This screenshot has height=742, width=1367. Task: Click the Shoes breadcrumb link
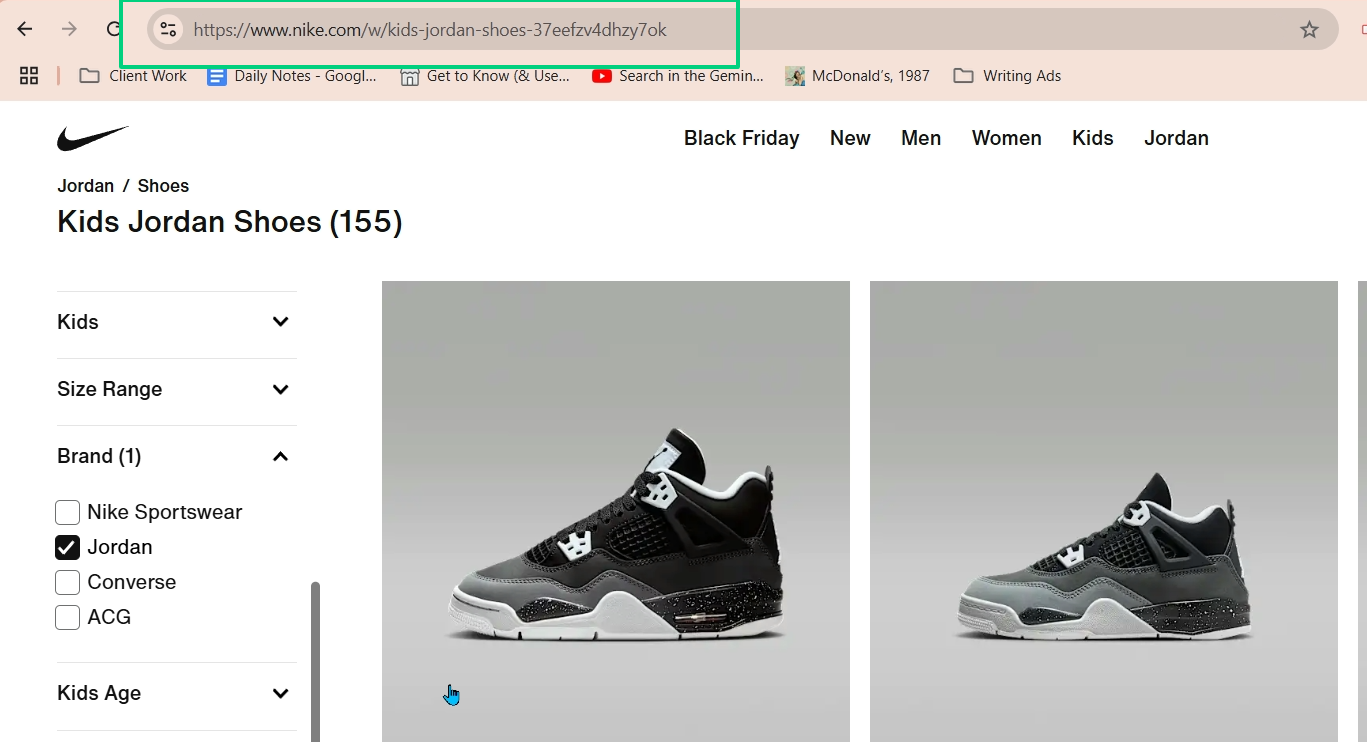(x=163, y=186)
